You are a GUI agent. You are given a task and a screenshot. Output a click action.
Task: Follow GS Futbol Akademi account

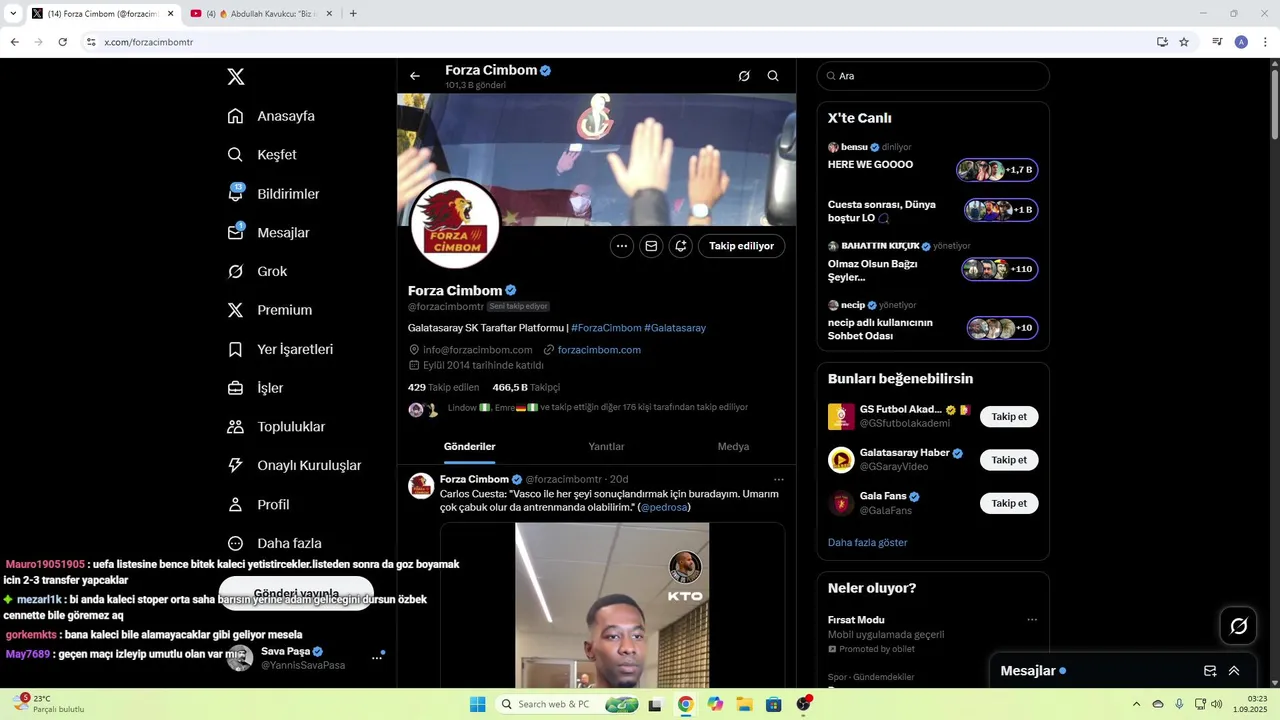[1009, 417]
